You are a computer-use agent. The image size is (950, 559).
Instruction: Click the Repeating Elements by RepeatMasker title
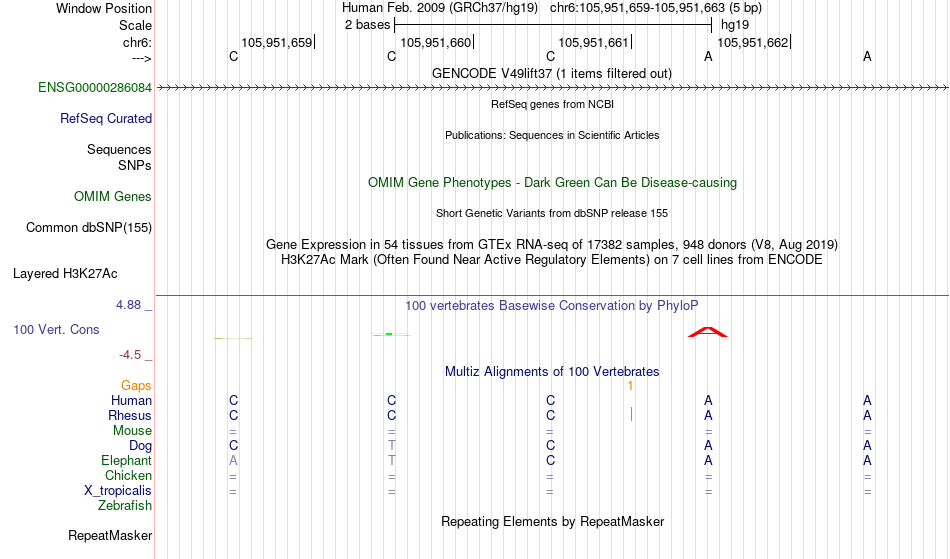click(552, 521)
